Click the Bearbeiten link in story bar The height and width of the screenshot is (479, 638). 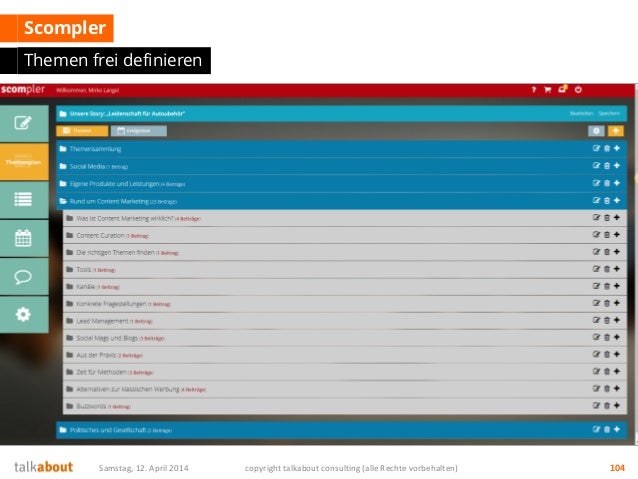(581, 114)
